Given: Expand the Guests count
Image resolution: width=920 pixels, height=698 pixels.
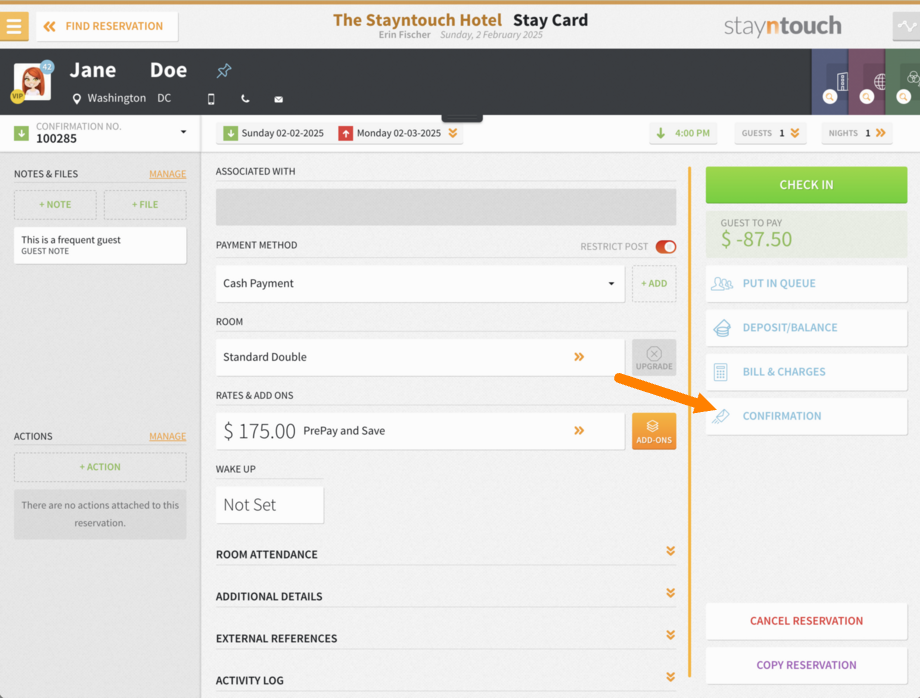Looking at the screenshot, I should coord(770,133).
